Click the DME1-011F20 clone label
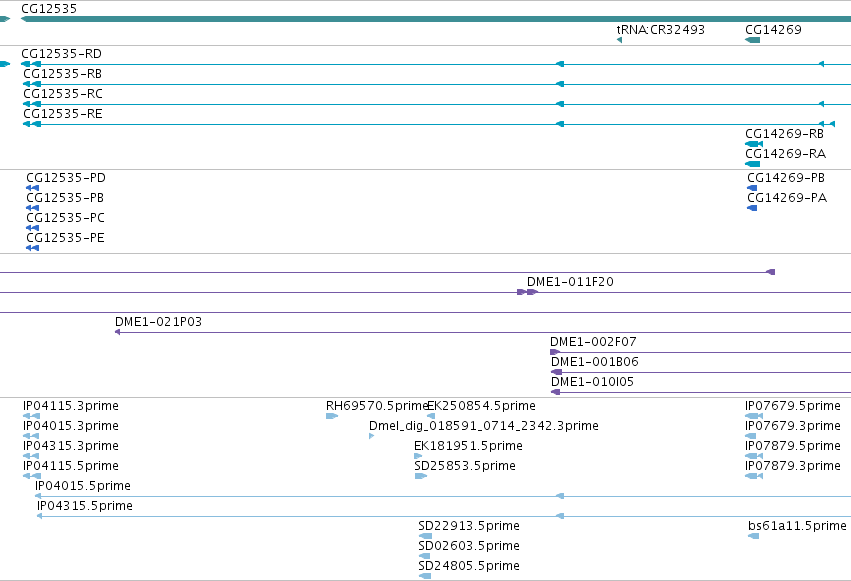The width and height of the screenshot is (851, 581). click(x=570, y=282)
